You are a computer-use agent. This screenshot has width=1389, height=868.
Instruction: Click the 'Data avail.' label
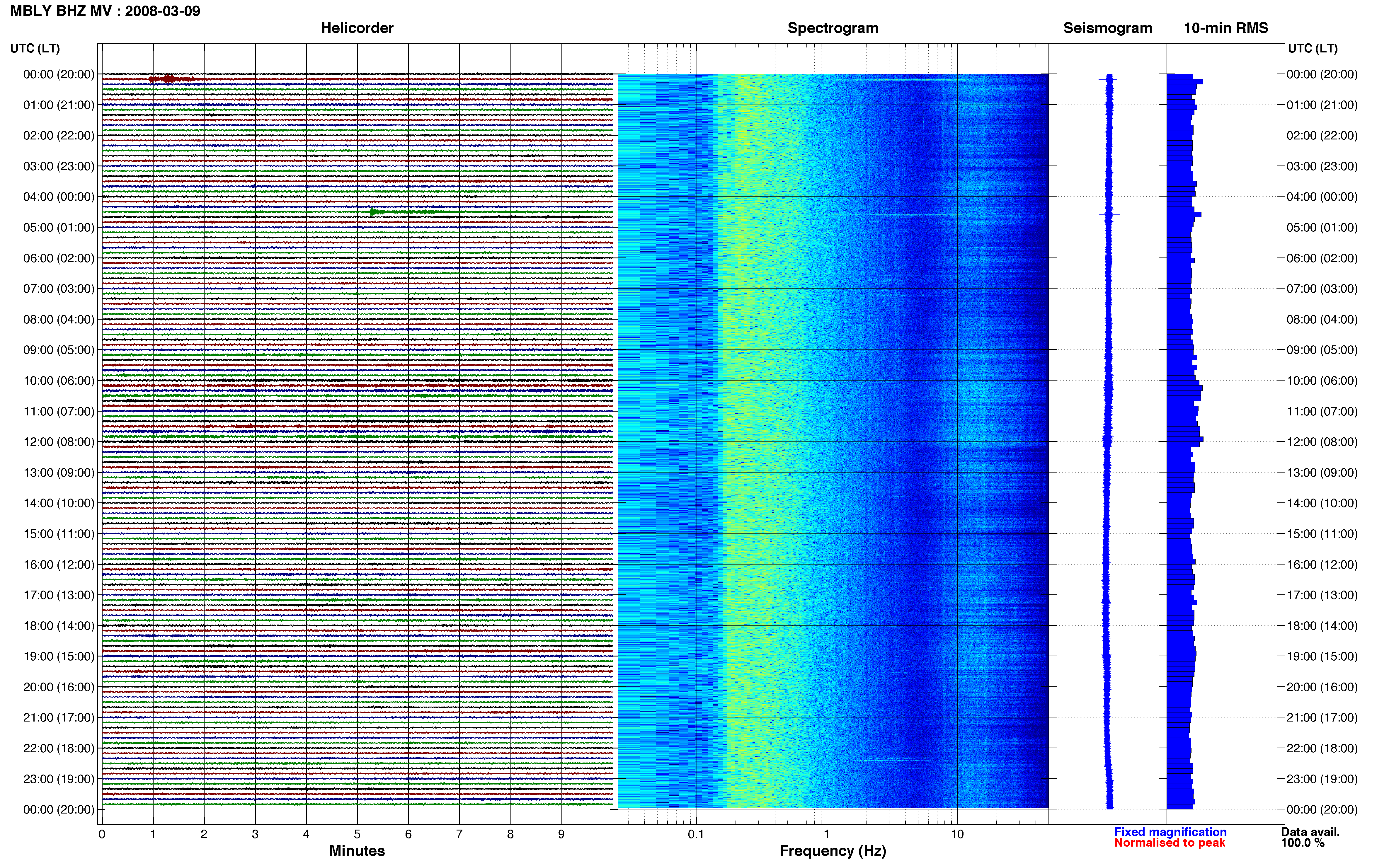click(1310, 832)
